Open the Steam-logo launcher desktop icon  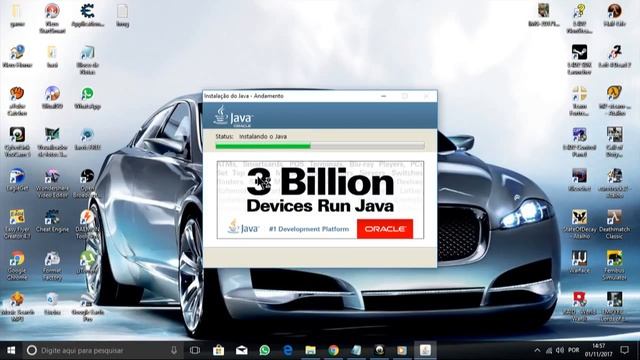[580, 60]
